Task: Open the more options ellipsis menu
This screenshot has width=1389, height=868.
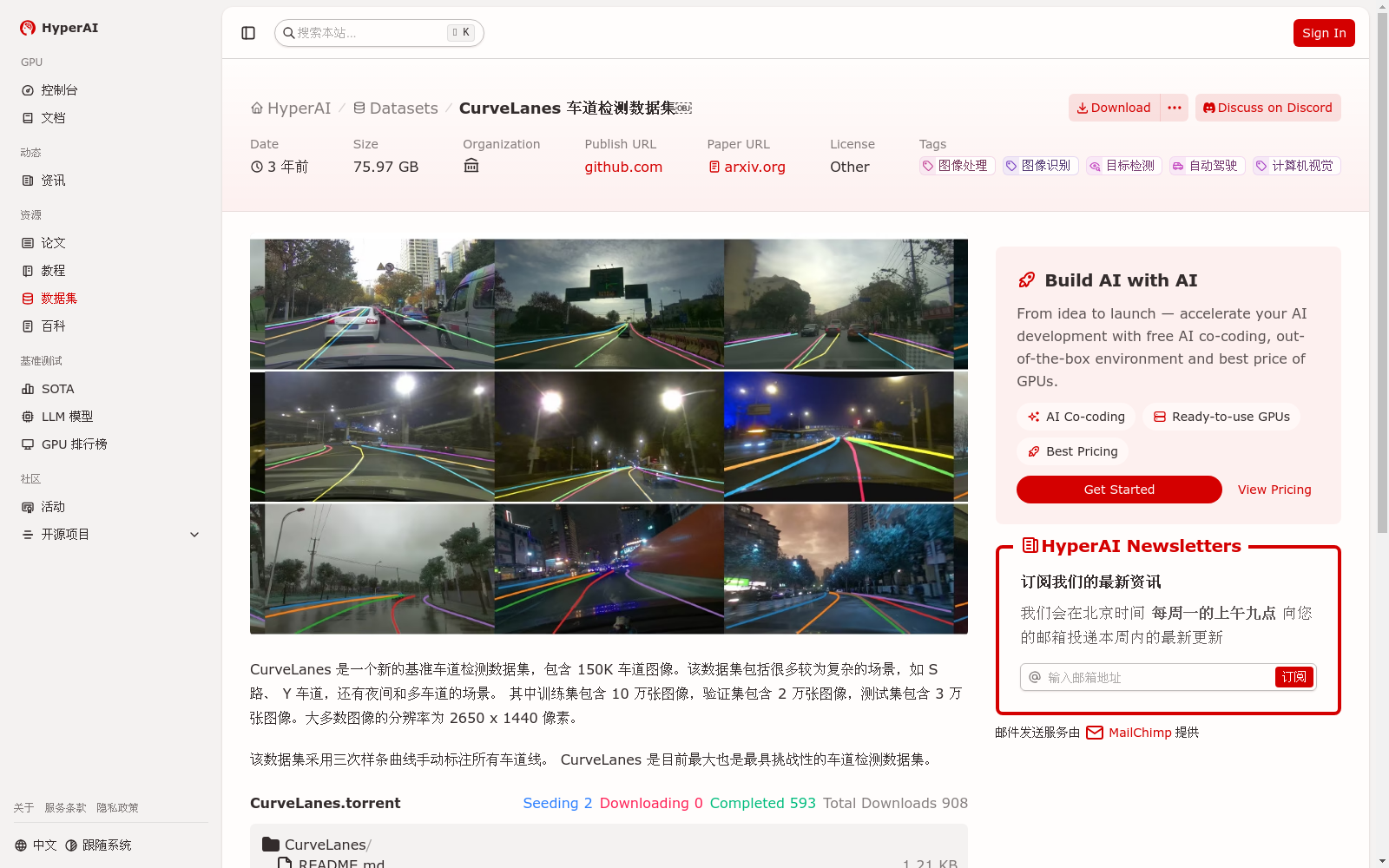Action: click(x=1175, y=108)
